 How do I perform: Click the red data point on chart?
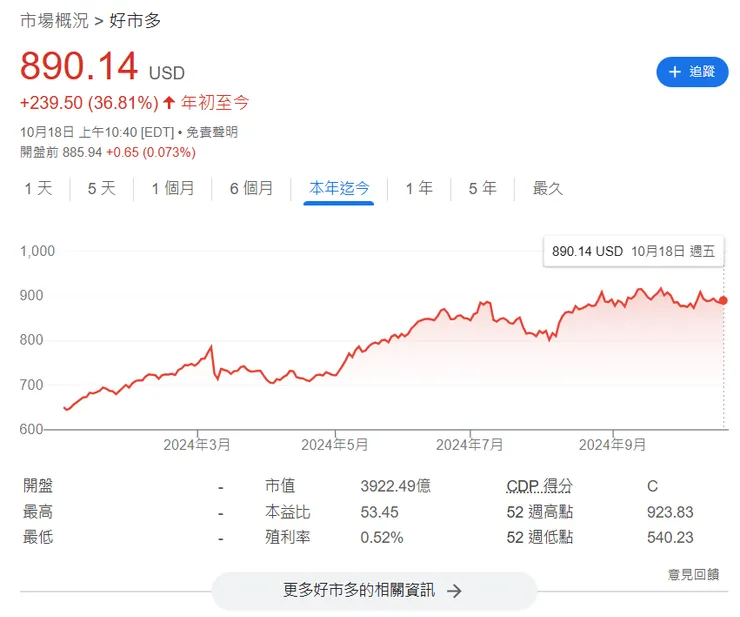point(723,300)
